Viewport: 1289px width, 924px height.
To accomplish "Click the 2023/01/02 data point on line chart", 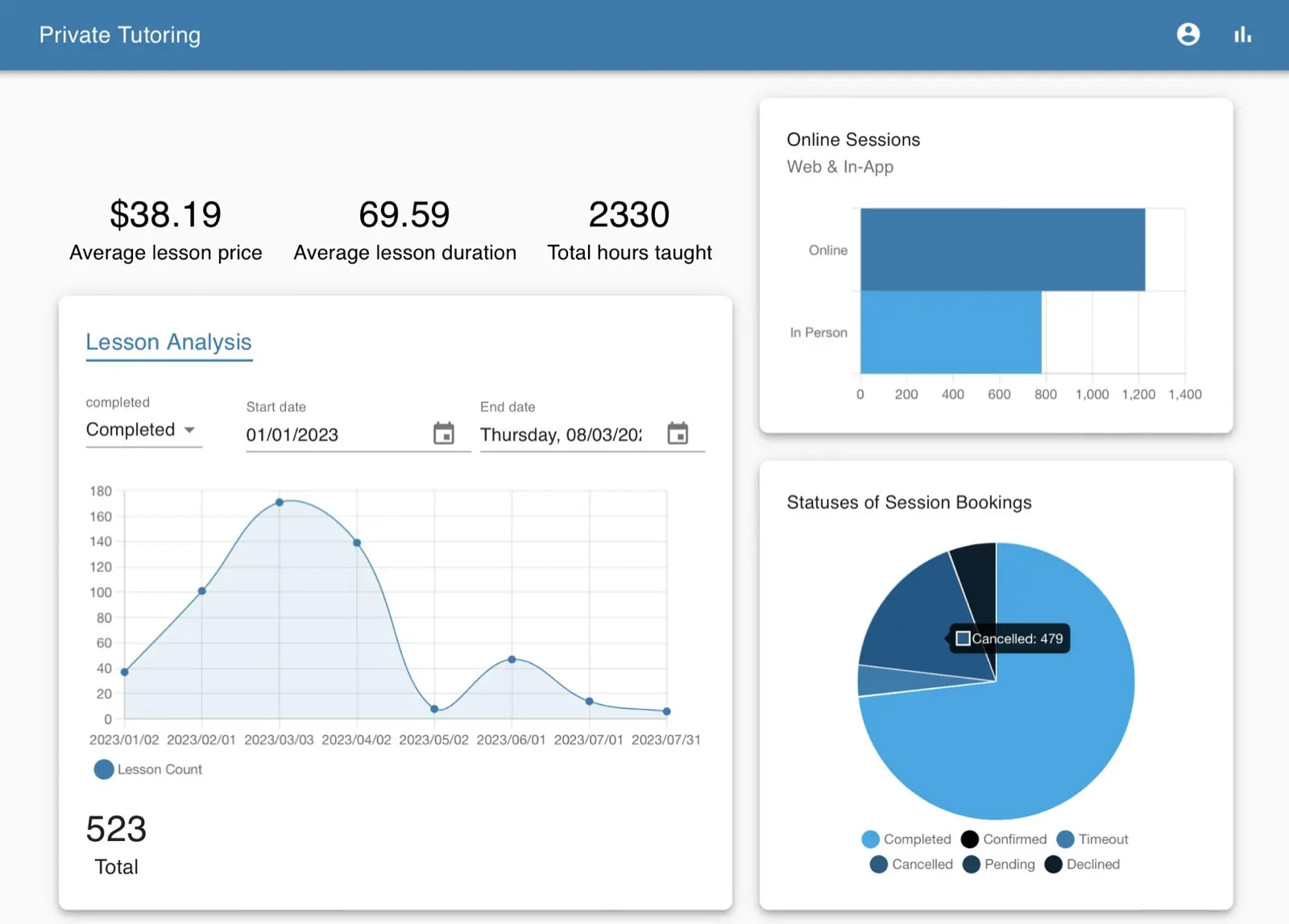I will click(125, 672).
